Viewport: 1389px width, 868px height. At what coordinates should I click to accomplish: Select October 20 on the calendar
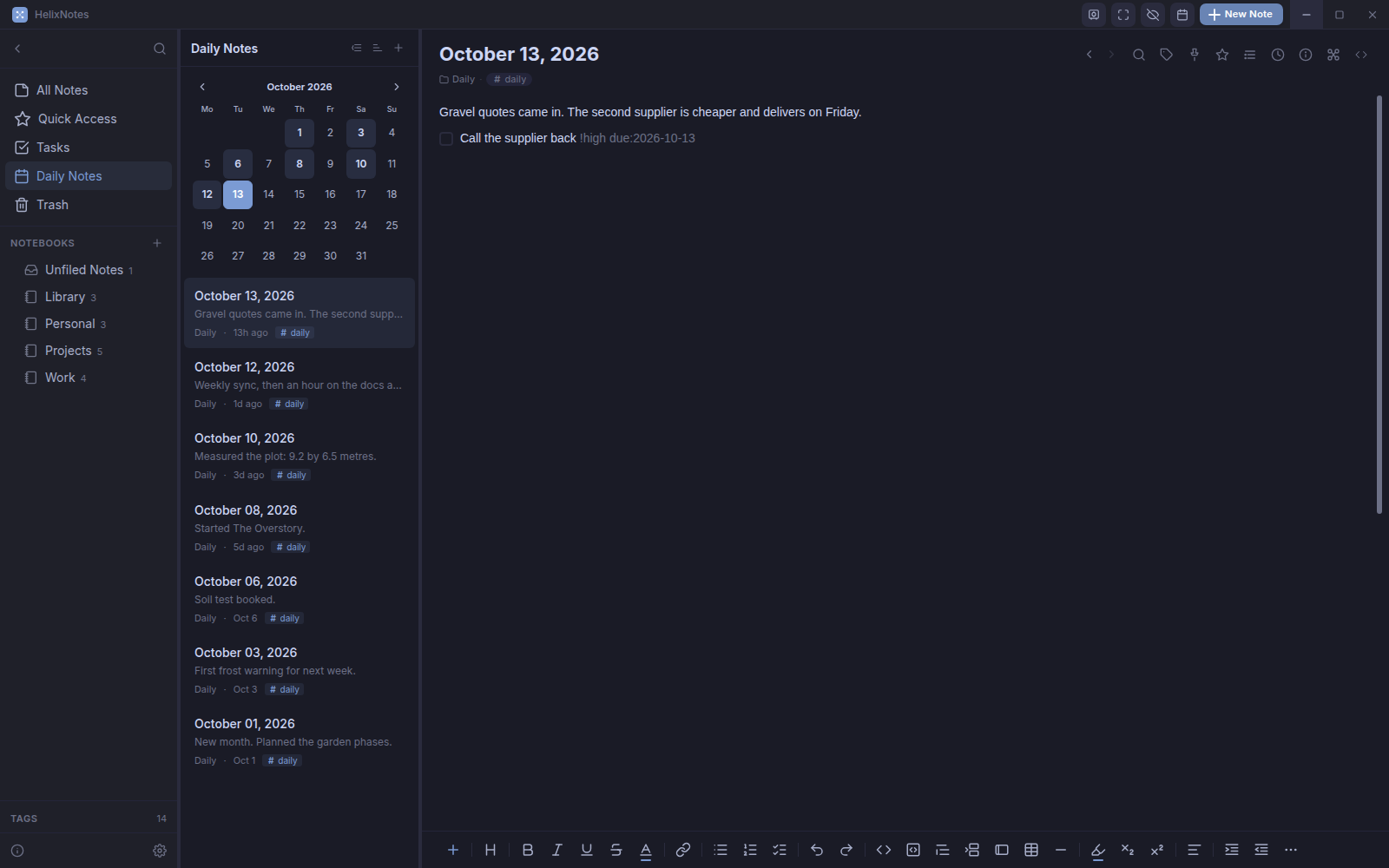click(238, 226)
